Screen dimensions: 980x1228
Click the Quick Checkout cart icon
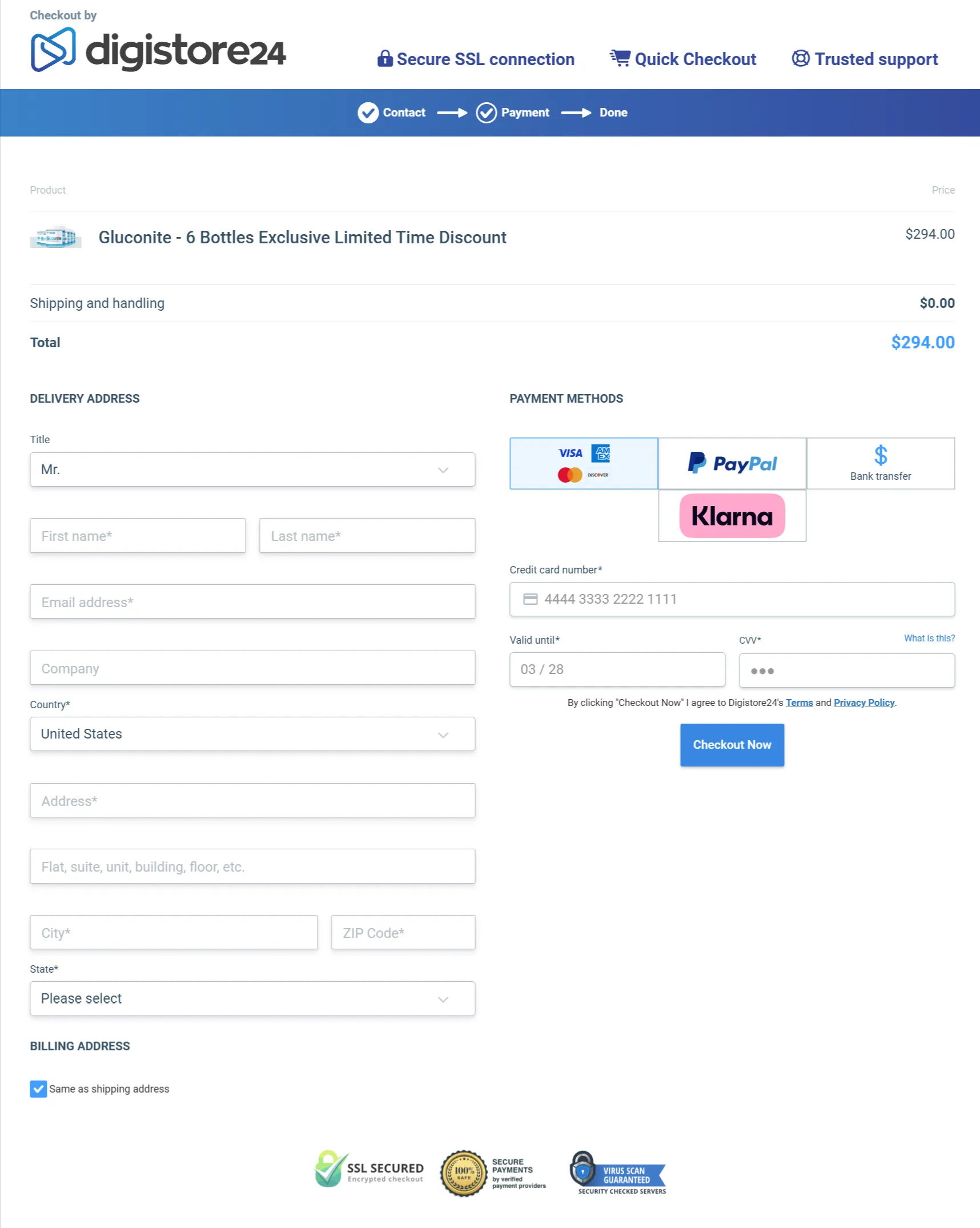[x=620, y=58]
